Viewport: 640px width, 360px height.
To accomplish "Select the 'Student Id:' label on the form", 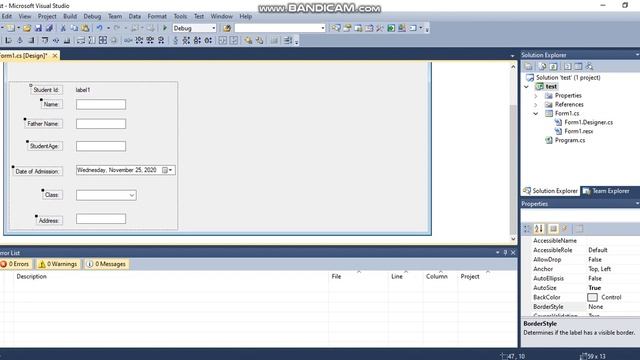I will [x=46, y=90].
